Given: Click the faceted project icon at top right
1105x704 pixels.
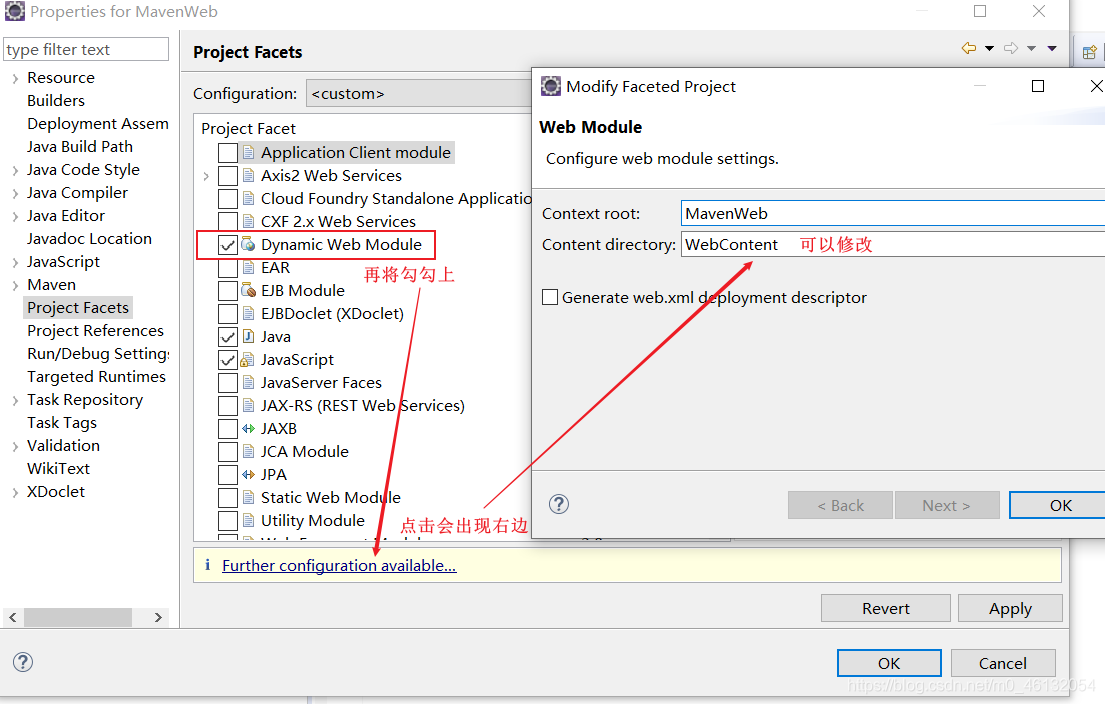Looking at the screenshot, I should (1090, 50).
